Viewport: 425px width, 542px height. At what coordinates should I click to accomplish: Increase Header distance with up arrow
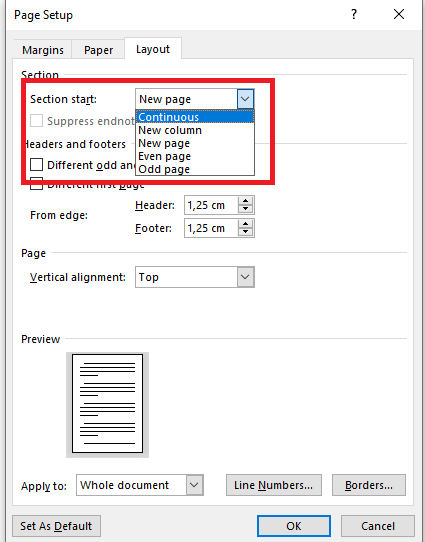click(246, 201)
